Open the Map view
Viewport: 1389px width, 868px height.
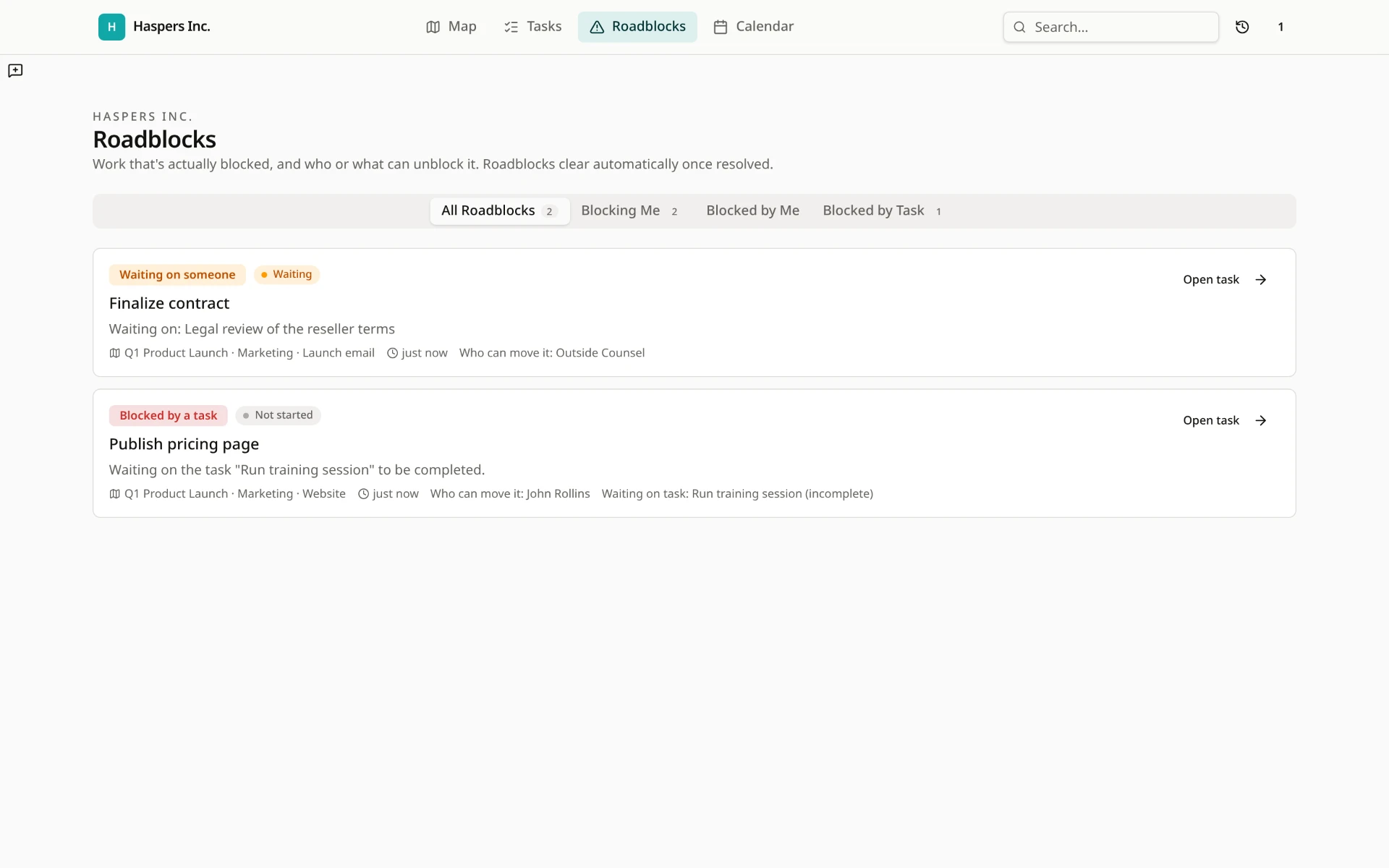click(451, 27)
